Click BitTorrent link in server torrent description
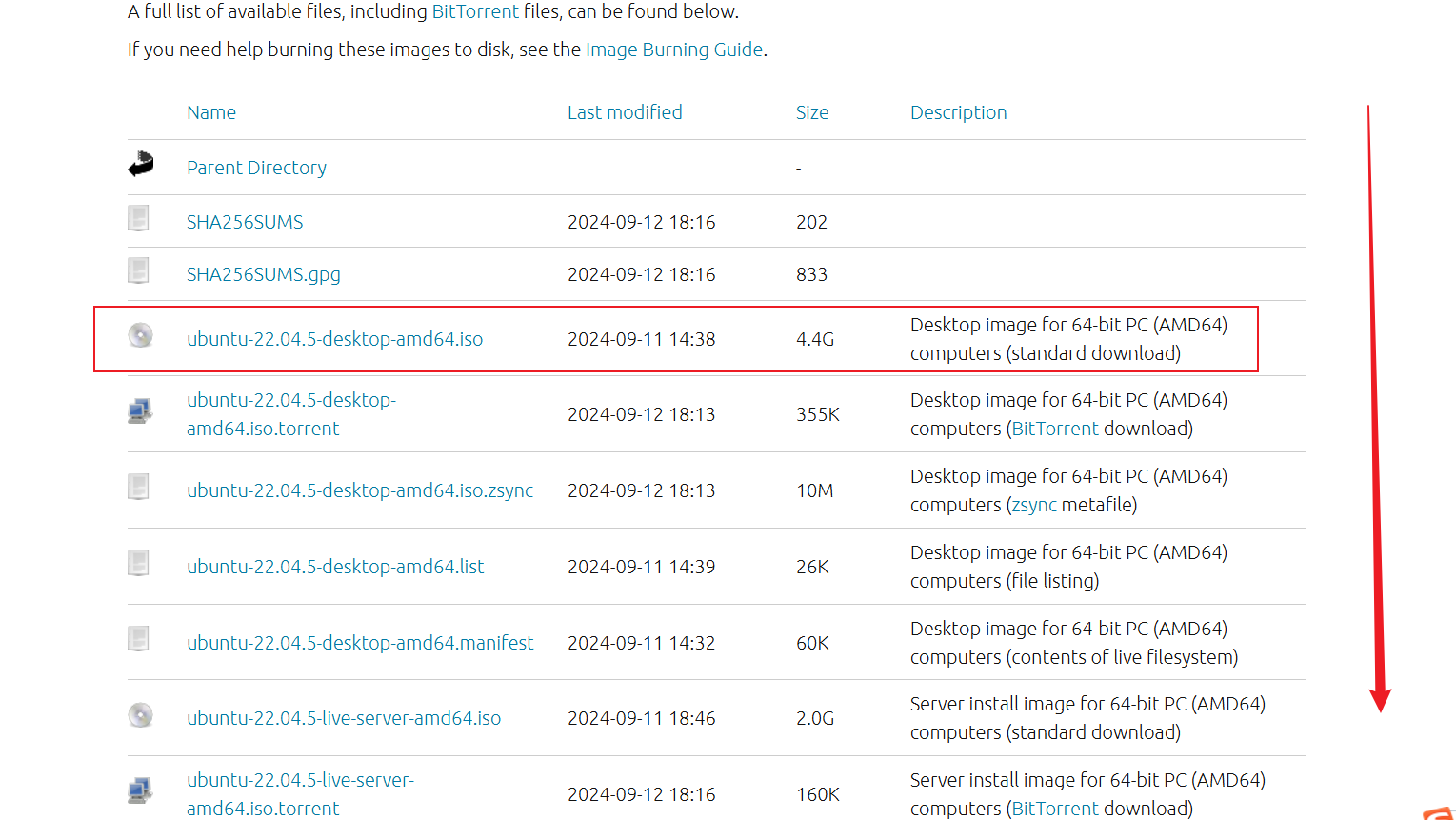Image resolution: width=1456 pixels, height=820 pixels. pyautogui.click(x=1055, y=809)
